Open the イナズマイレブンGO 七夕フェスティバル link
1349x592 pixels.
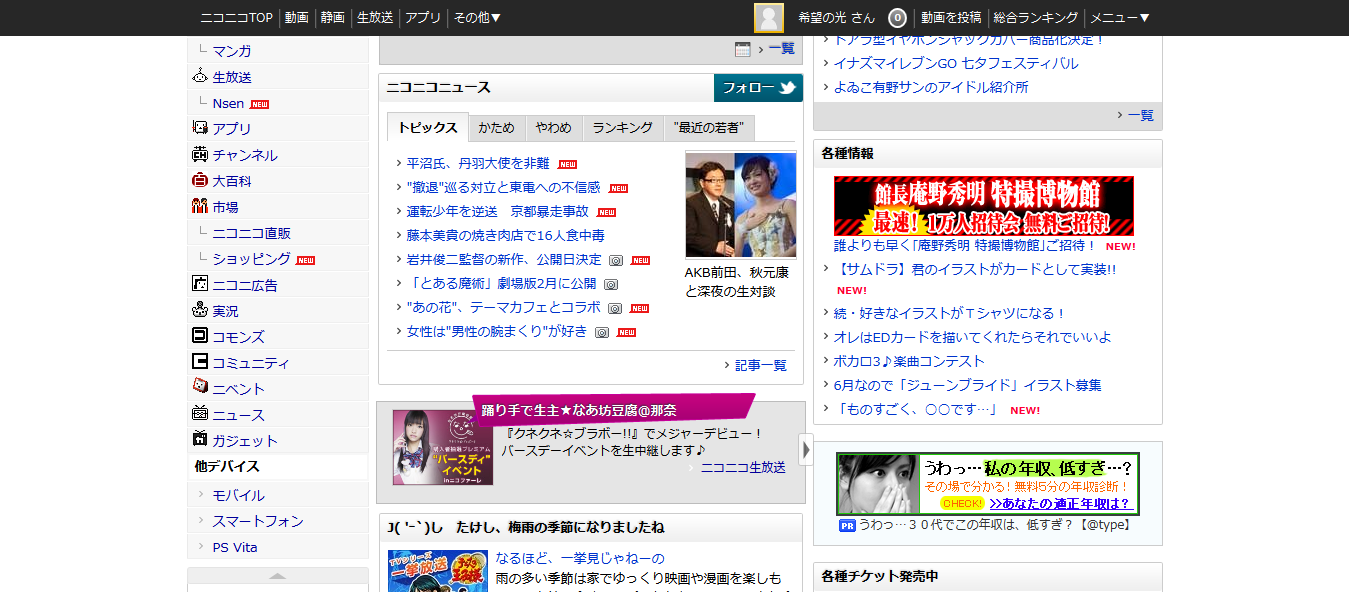pyautogui.click(x=956, y=63)
